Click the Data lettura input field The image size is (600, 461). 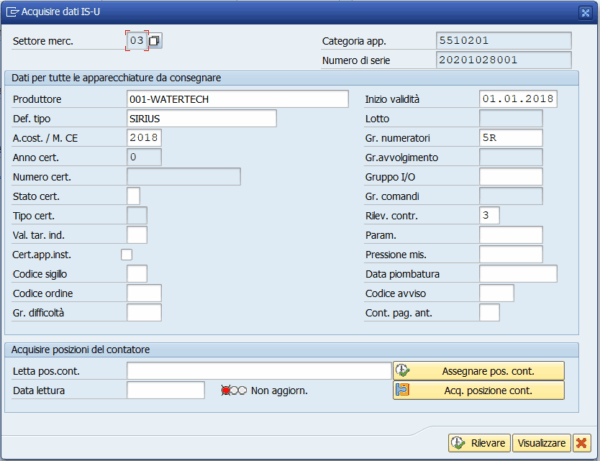pyautogui.click(x=166, y=390)
